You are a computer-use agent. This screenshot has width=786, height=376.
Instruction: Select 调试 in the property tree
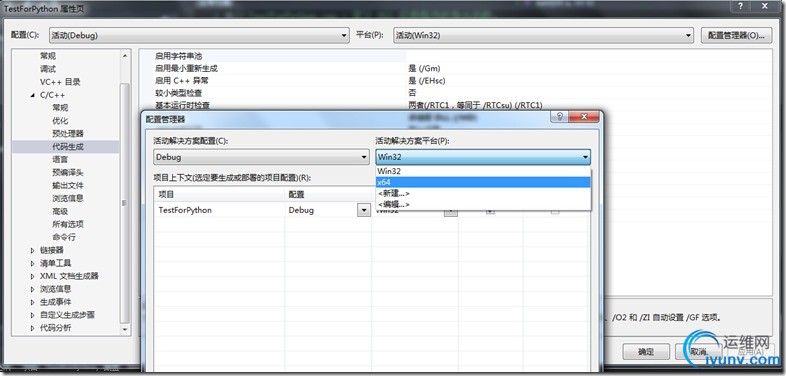pyautogui.click(x=48, y=69)
